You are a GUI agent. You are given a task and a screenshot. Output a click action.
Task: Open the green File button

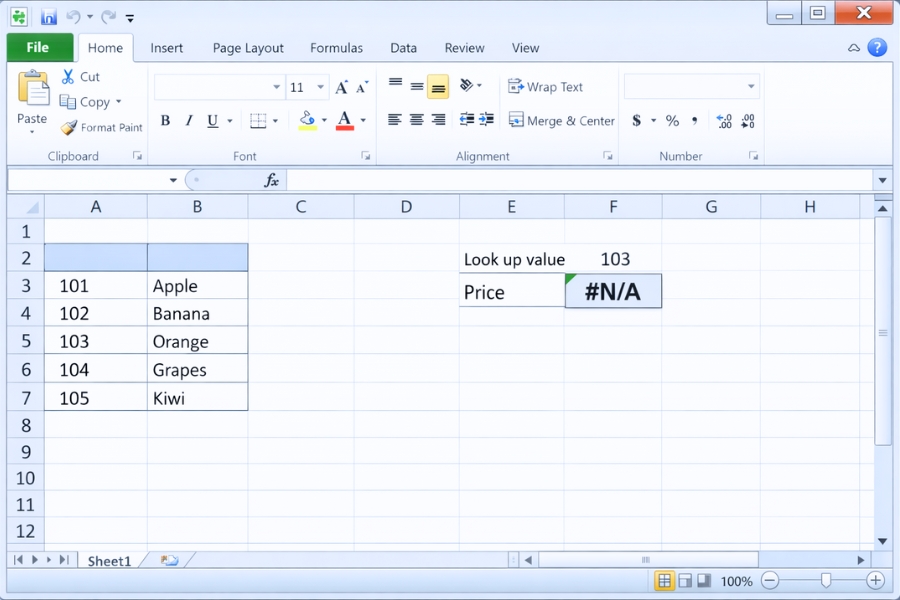(x=38, y=48)
